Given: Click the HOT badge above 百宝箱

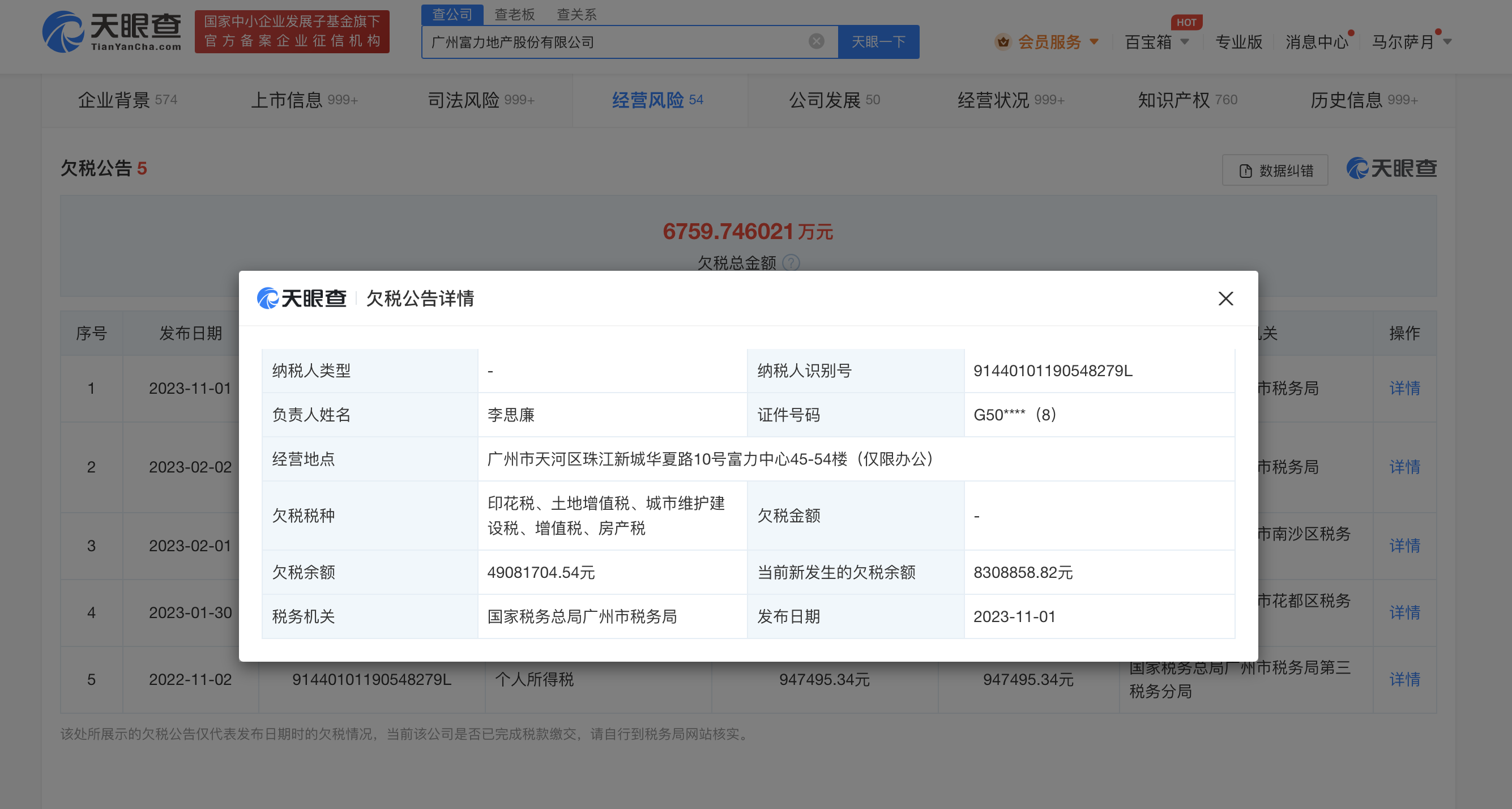Looking at the screenshot, I should pos(1186,22).
